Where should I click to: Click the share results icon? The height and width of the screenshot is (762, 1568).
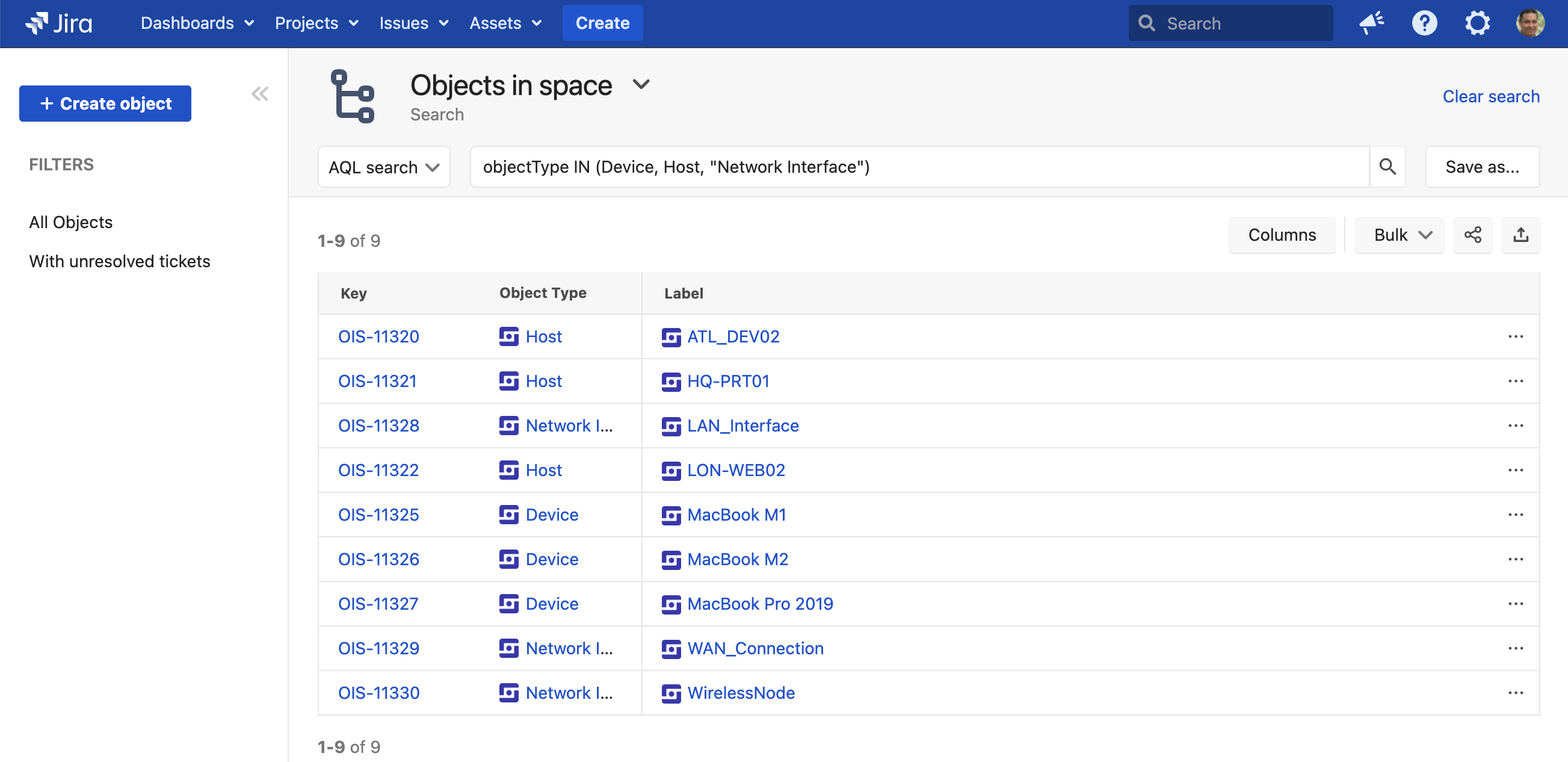click(x=1472, y=235)
